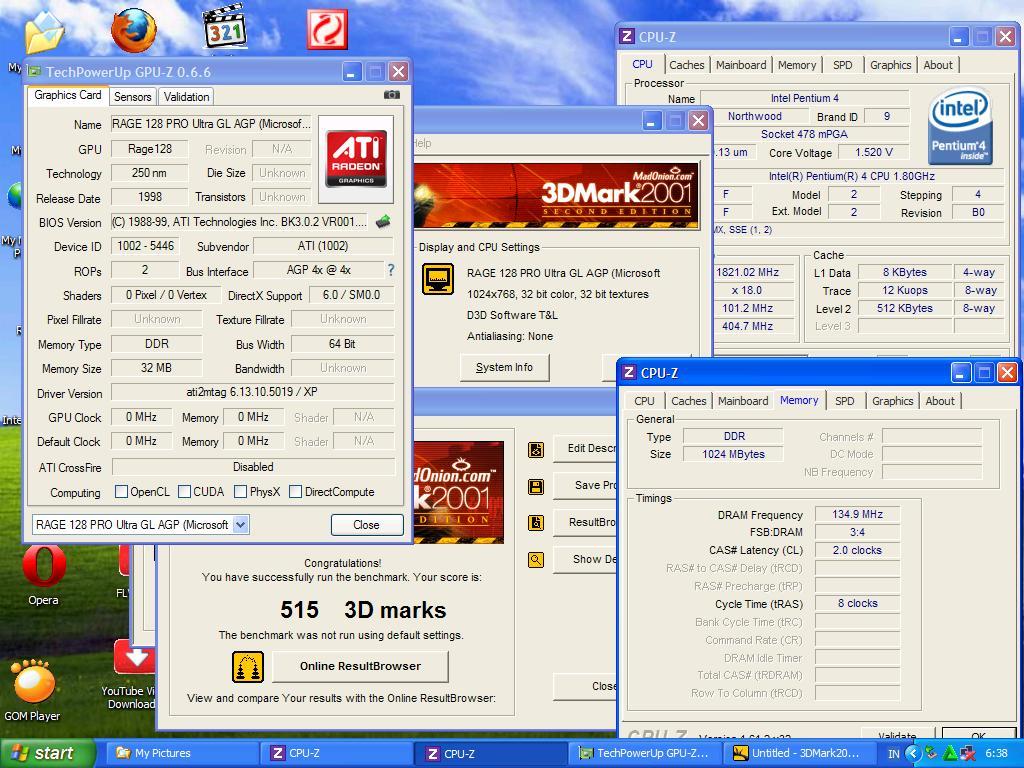This screenshot has width=1024, height=768.
Task: Switch to the Sensors tab in GPU-Z
Action: [133, 97]
